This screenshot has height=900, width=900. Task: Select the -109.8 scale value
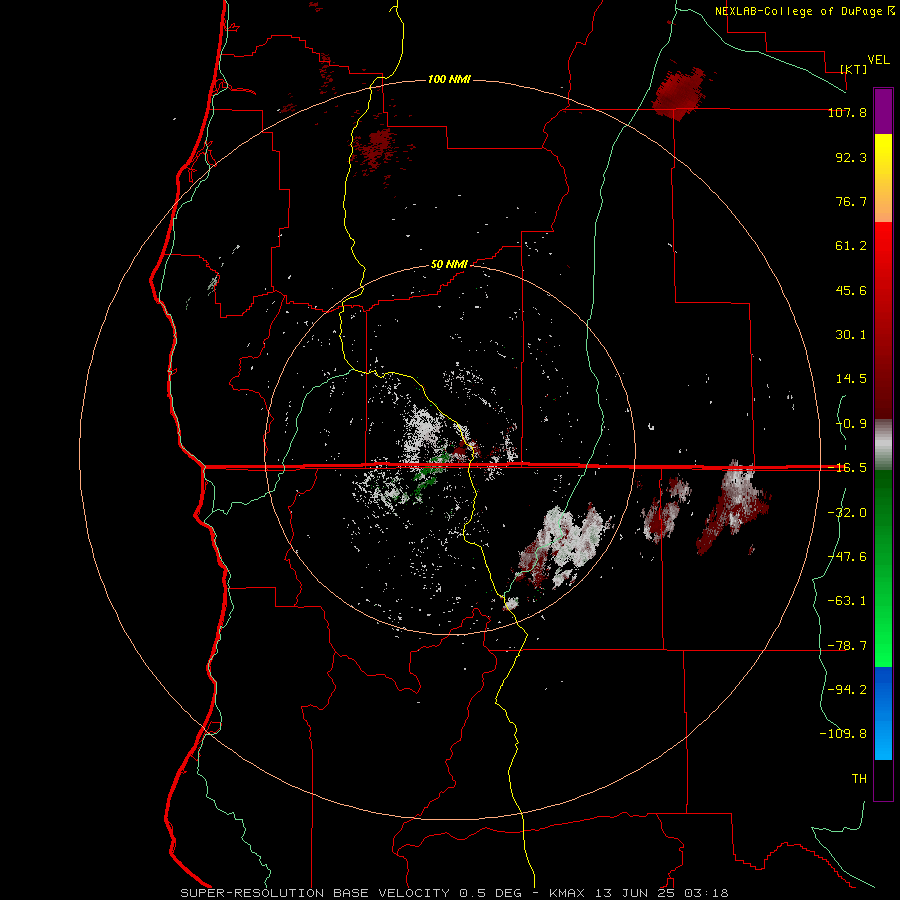[843, 734]
